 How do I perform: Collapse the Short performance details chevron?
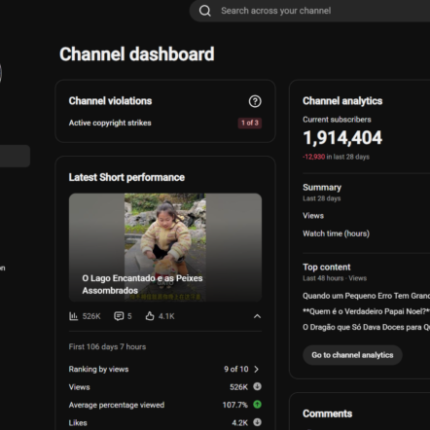(257, 316)
